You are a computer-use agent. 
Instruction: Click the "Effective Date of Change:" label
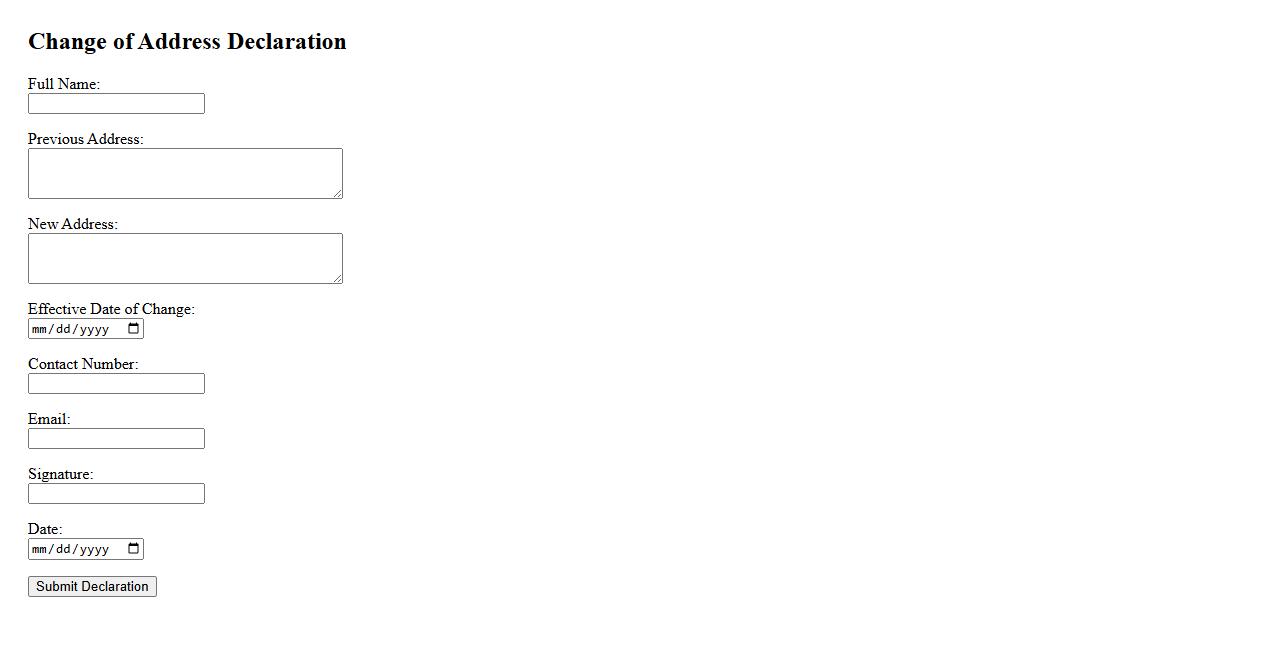[x=111, y=309]
